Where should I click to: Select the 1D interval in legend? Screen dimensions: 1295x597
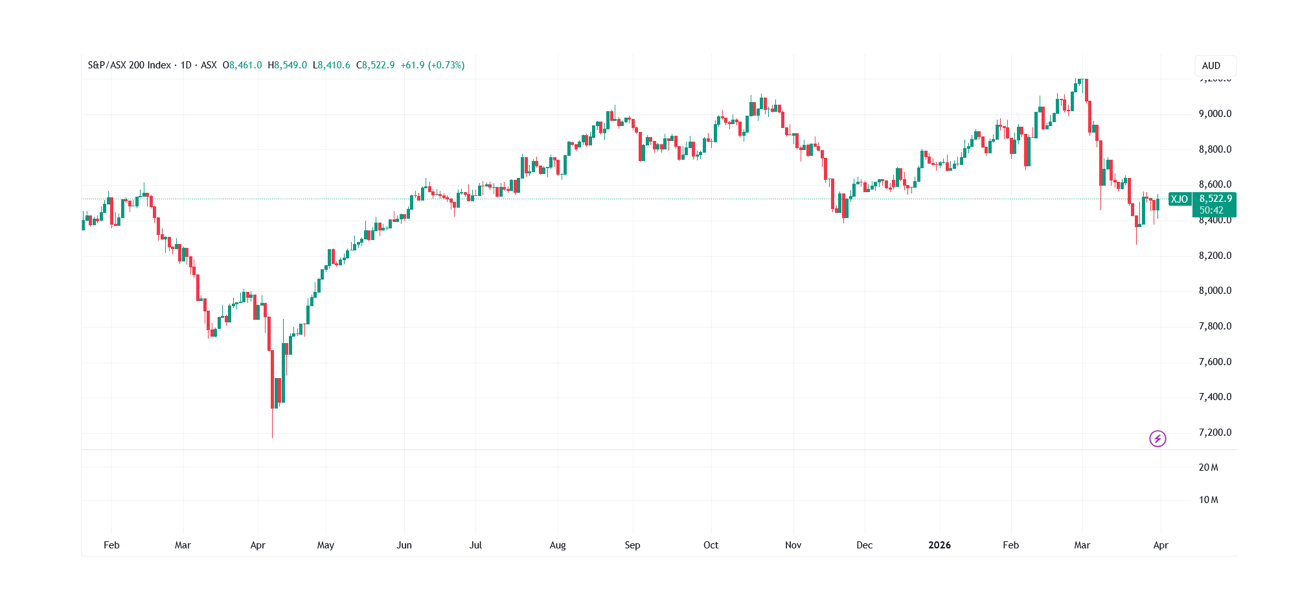[186, 65]
